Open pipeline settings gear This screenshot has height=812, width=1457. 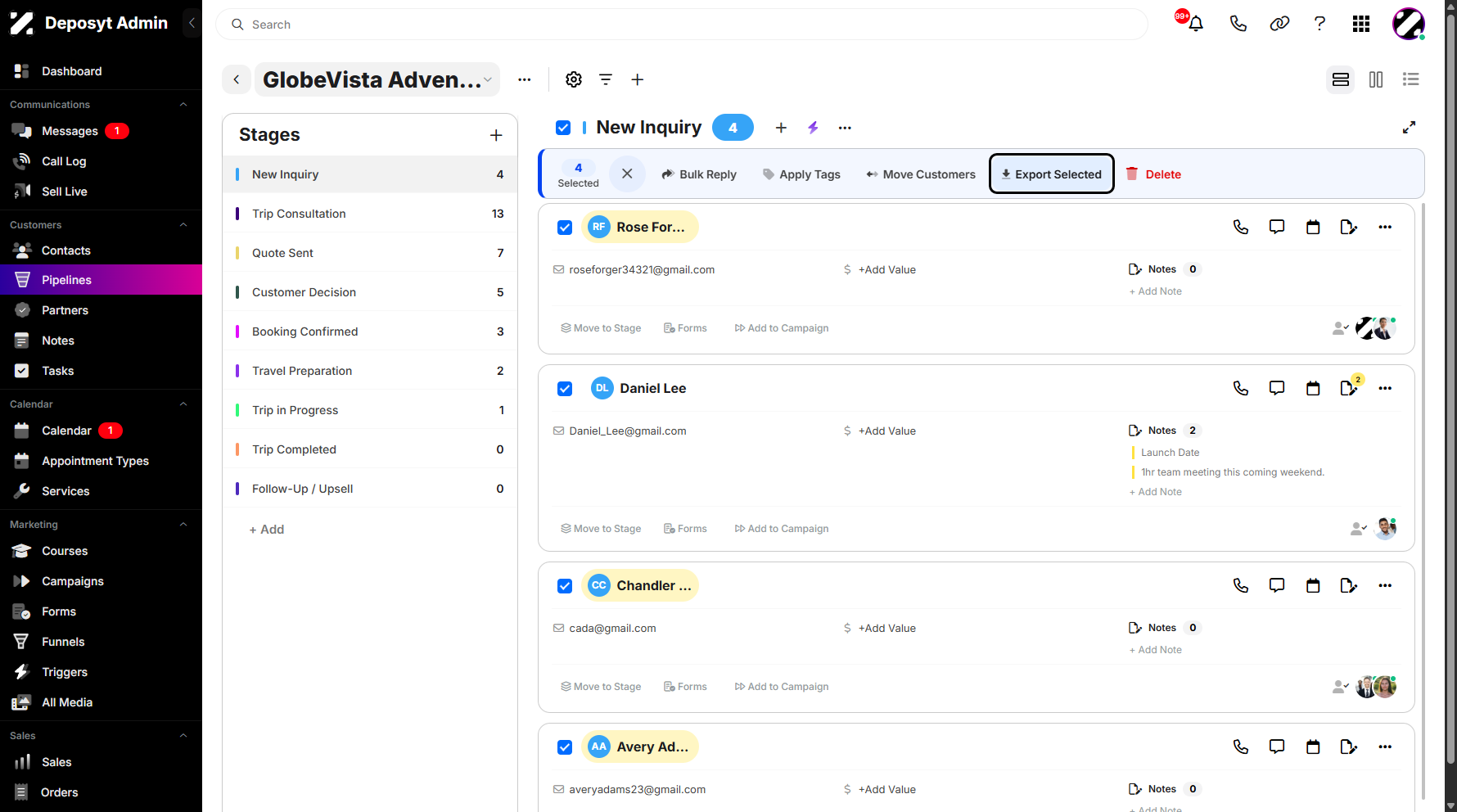[574, 79]
